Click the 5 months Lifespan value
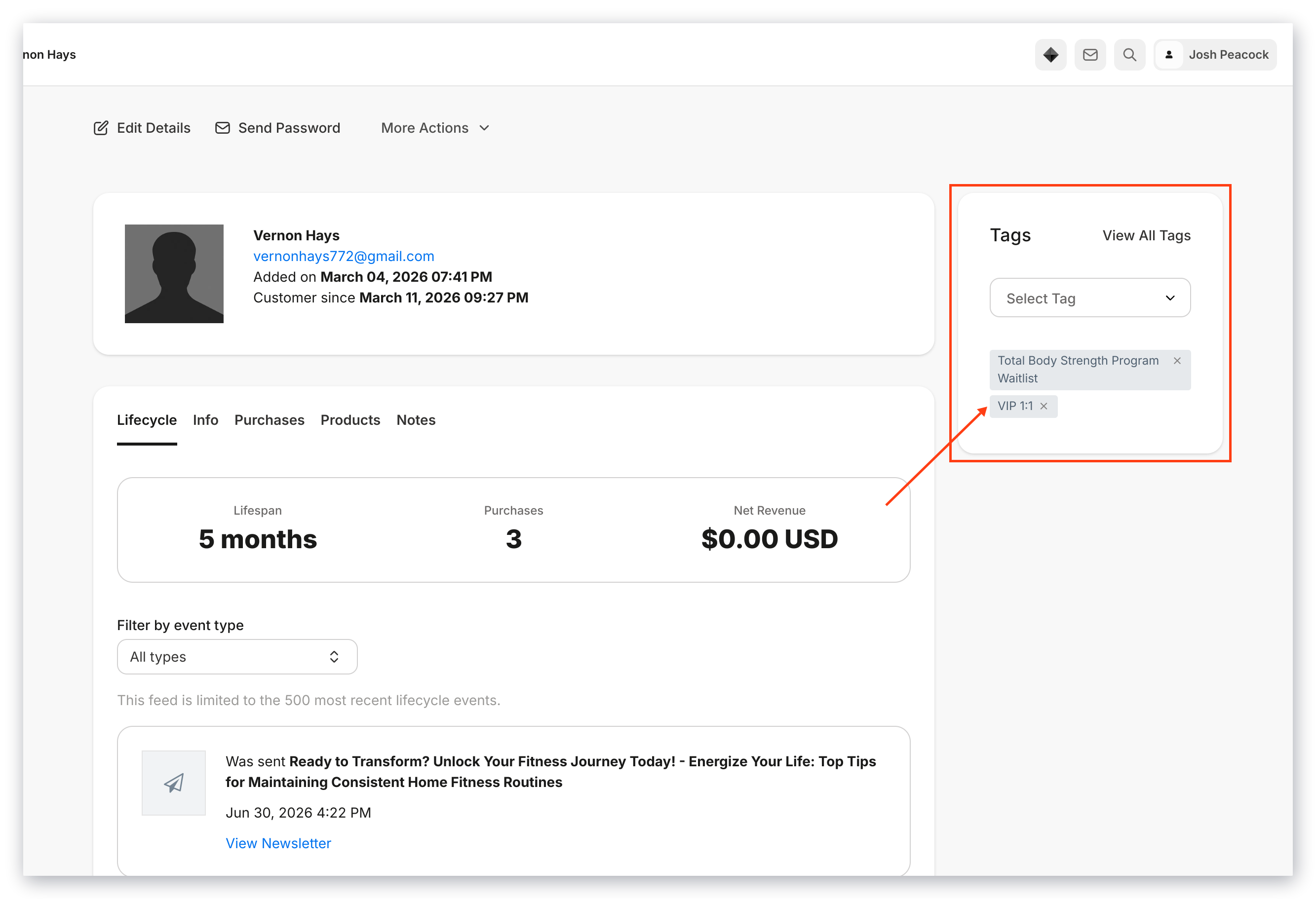The width and height of the screenshot is (1316, 899). (x=258, y=539)
